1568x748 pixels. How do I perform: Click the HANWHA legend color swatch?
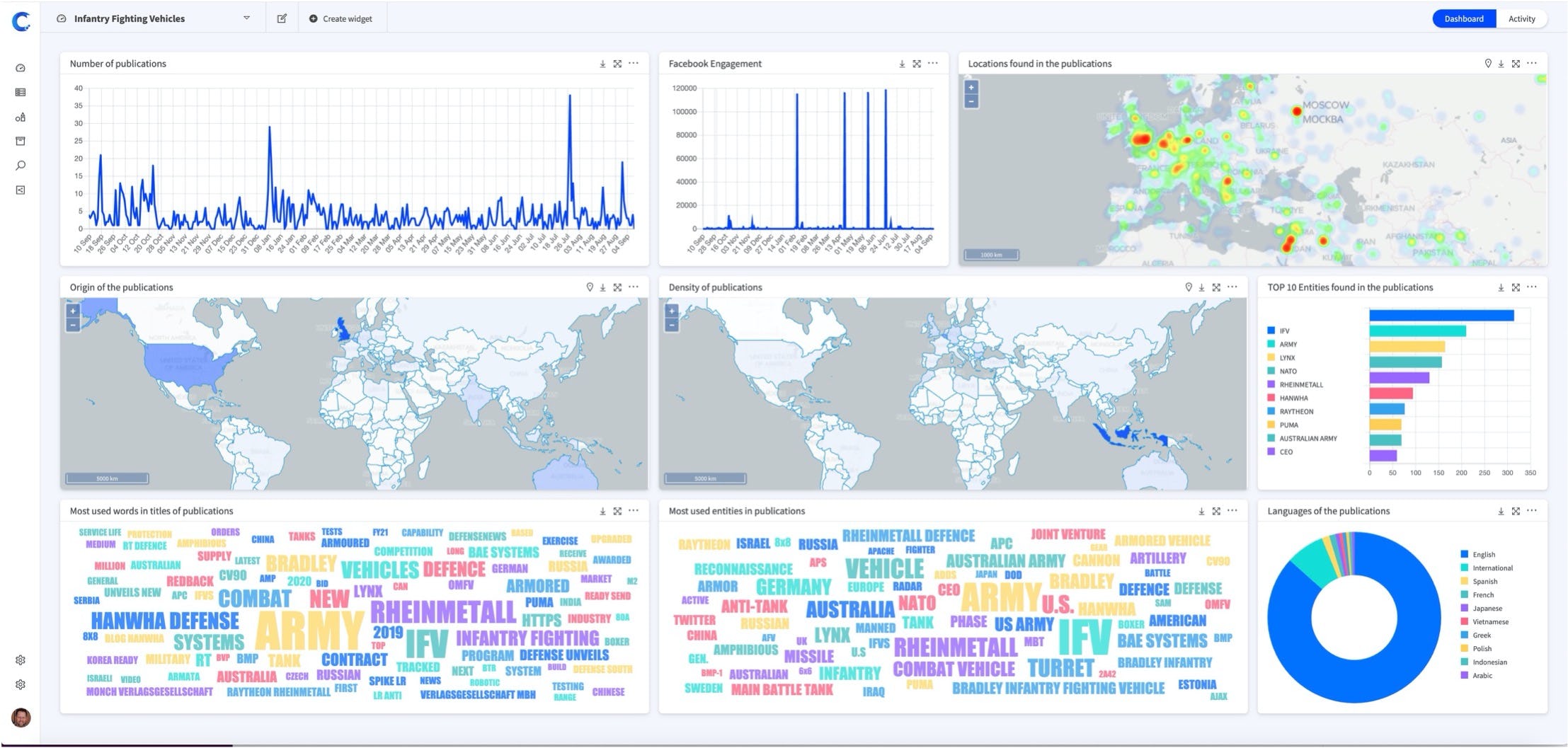click(x=1271, y=398)
